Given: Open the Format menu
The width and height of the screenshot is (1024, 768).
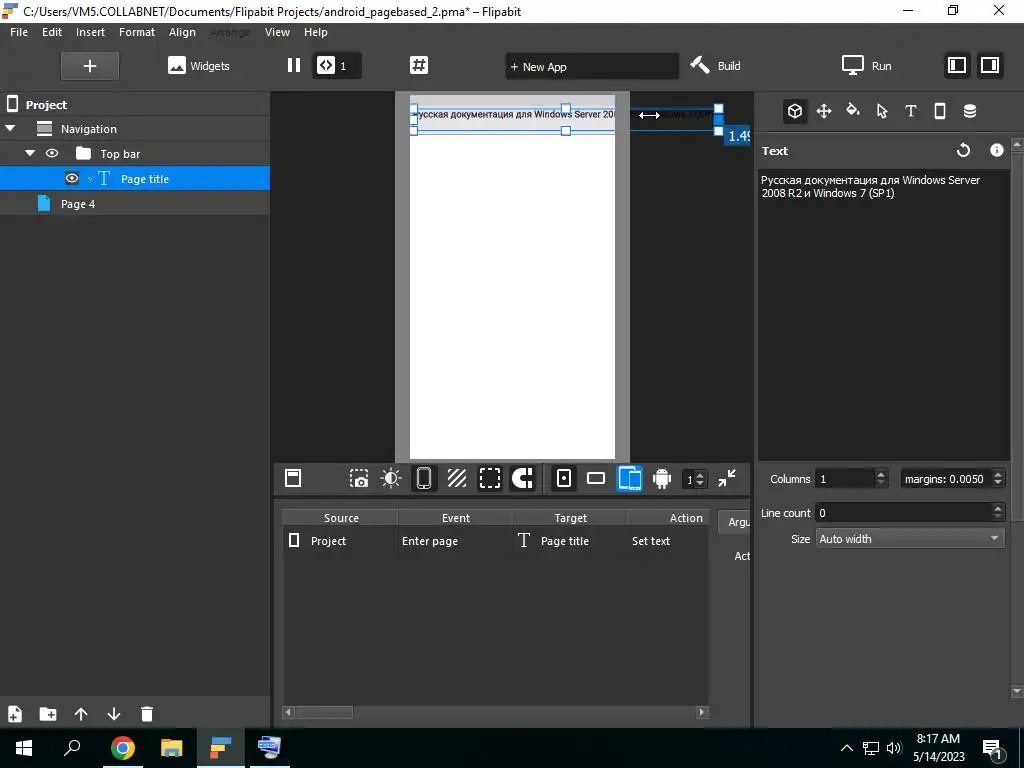Looking at the screenshot, I should (x=136, y=32).
